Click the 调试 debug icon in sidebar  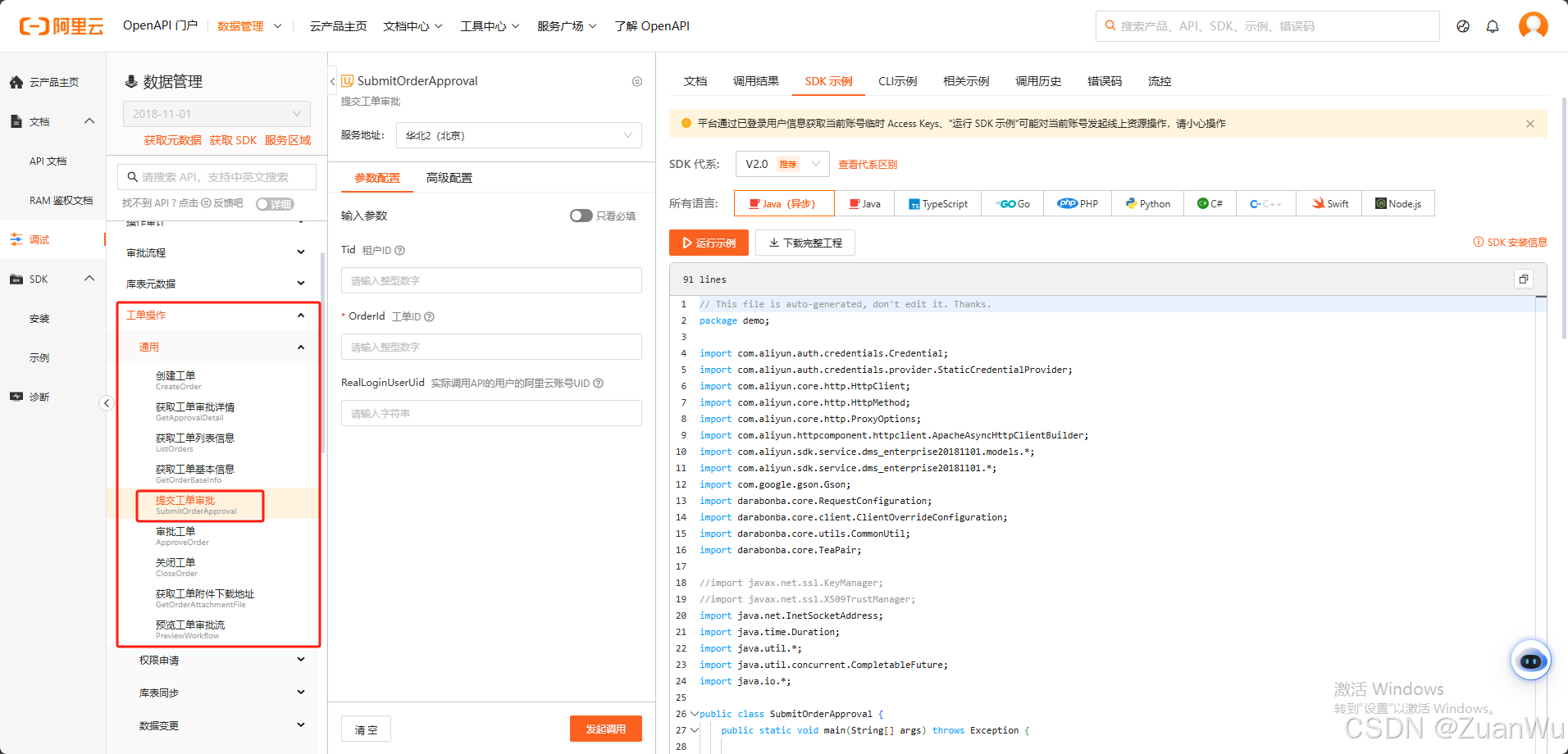[16, 239]
